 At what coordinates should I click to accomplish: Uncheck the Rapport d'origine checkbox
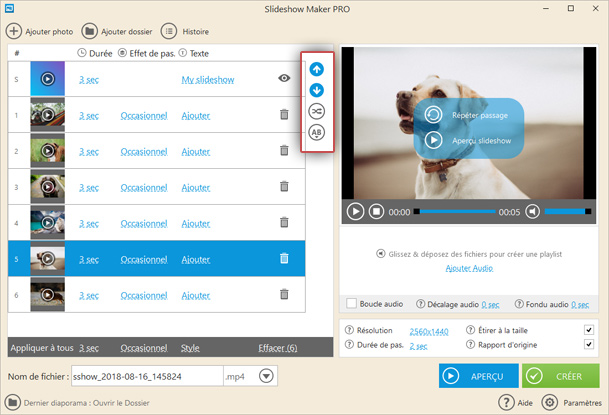click(589, 344)
